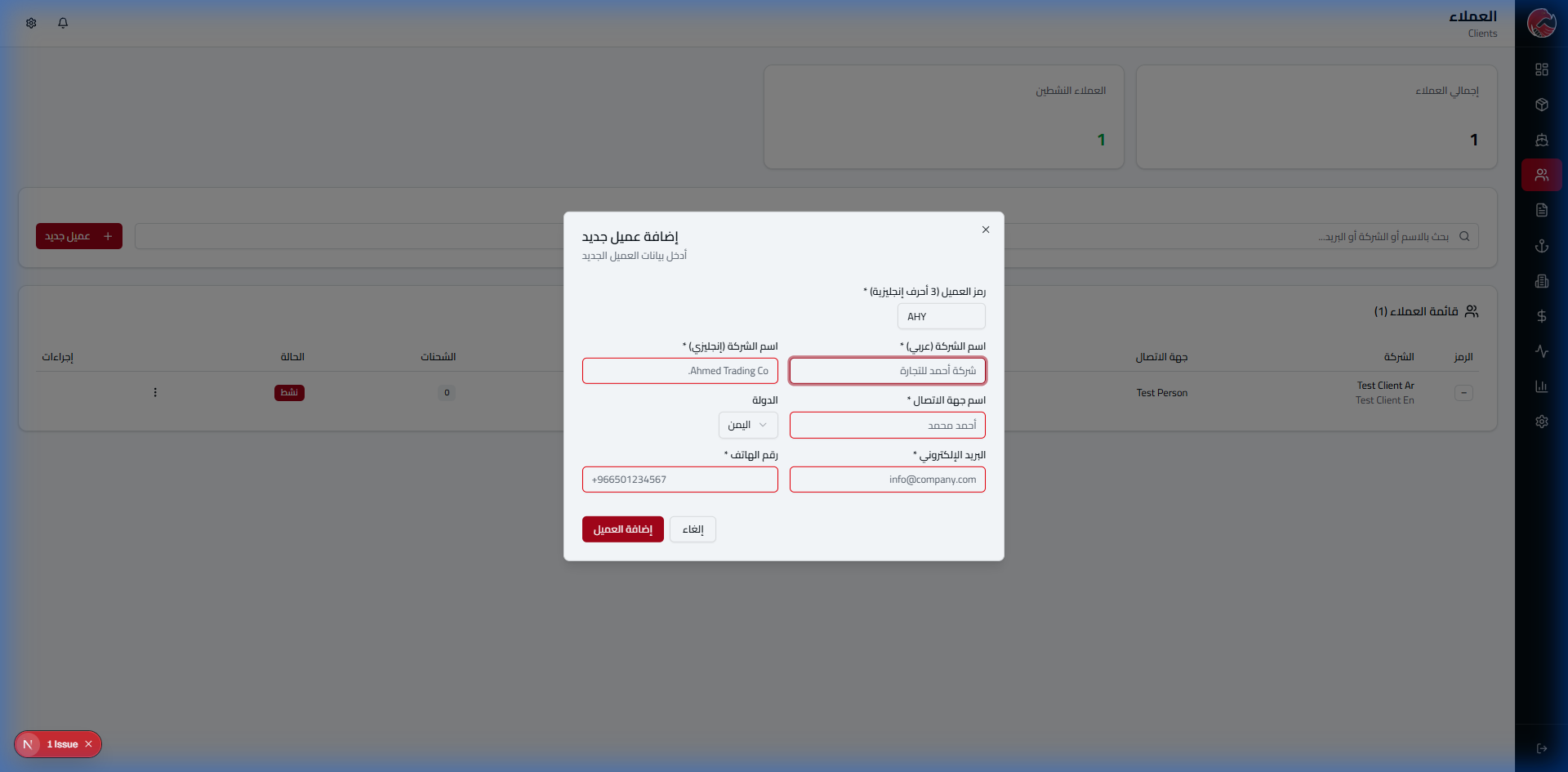Image resolution: width=1568 pixels, height=772 pixels.
Task: Open the ship icon in sidebar
Action: [x=1541, y=140]
